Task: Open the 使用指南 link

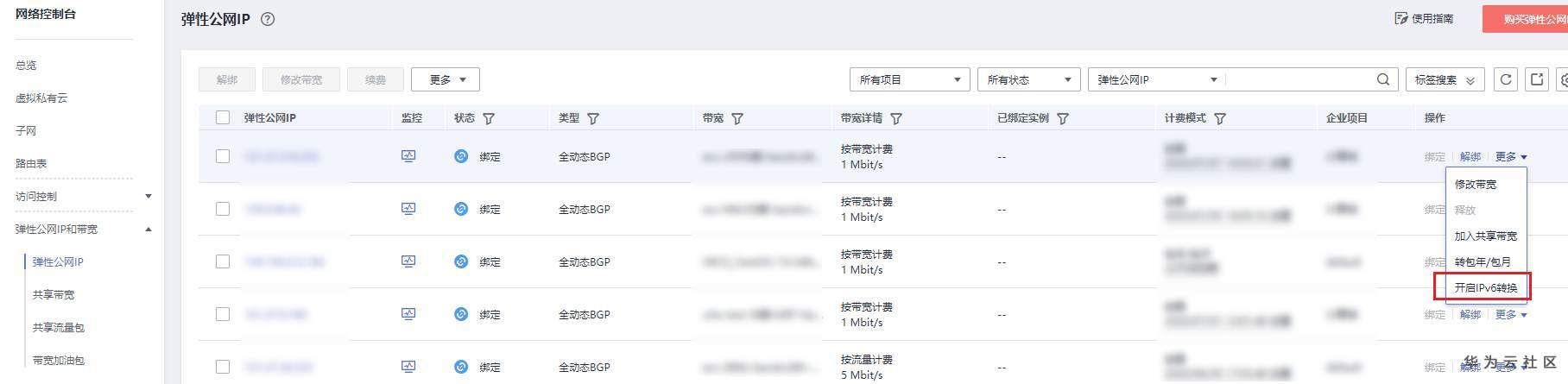Action: (x=1424, y=18)
